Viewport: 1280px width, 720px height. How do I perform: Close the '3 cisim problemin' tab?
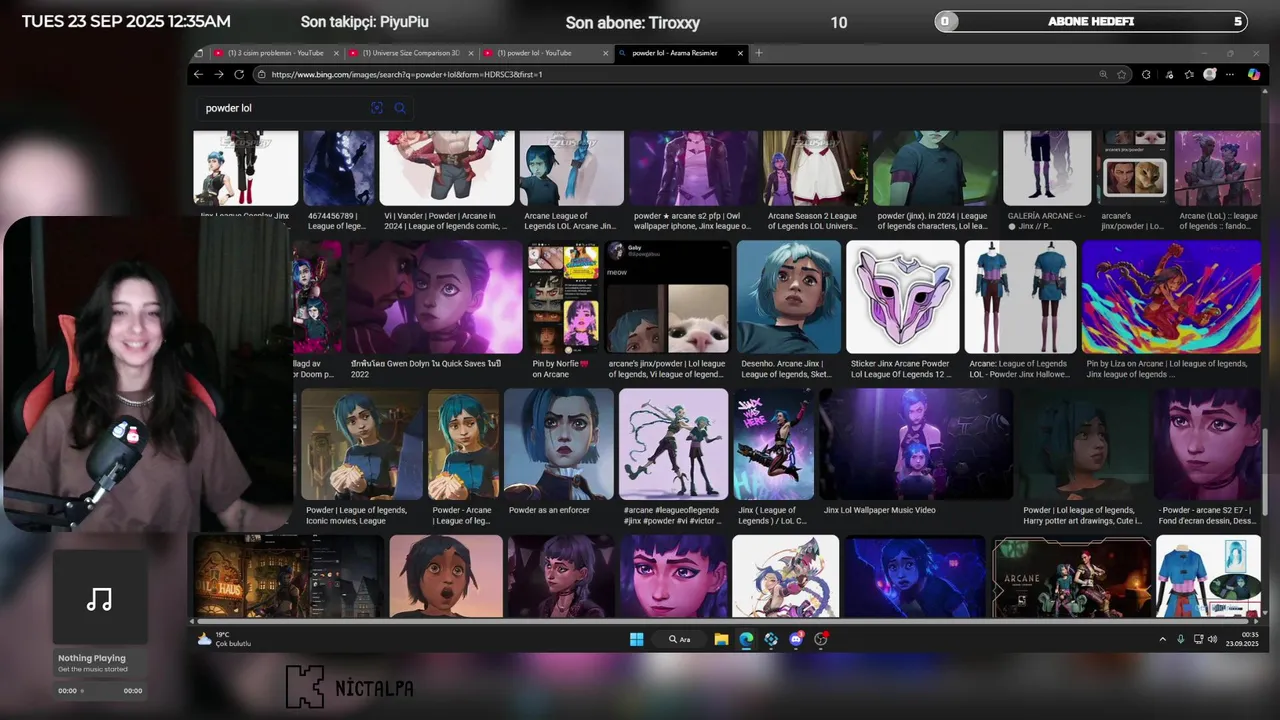click(337, 53)
